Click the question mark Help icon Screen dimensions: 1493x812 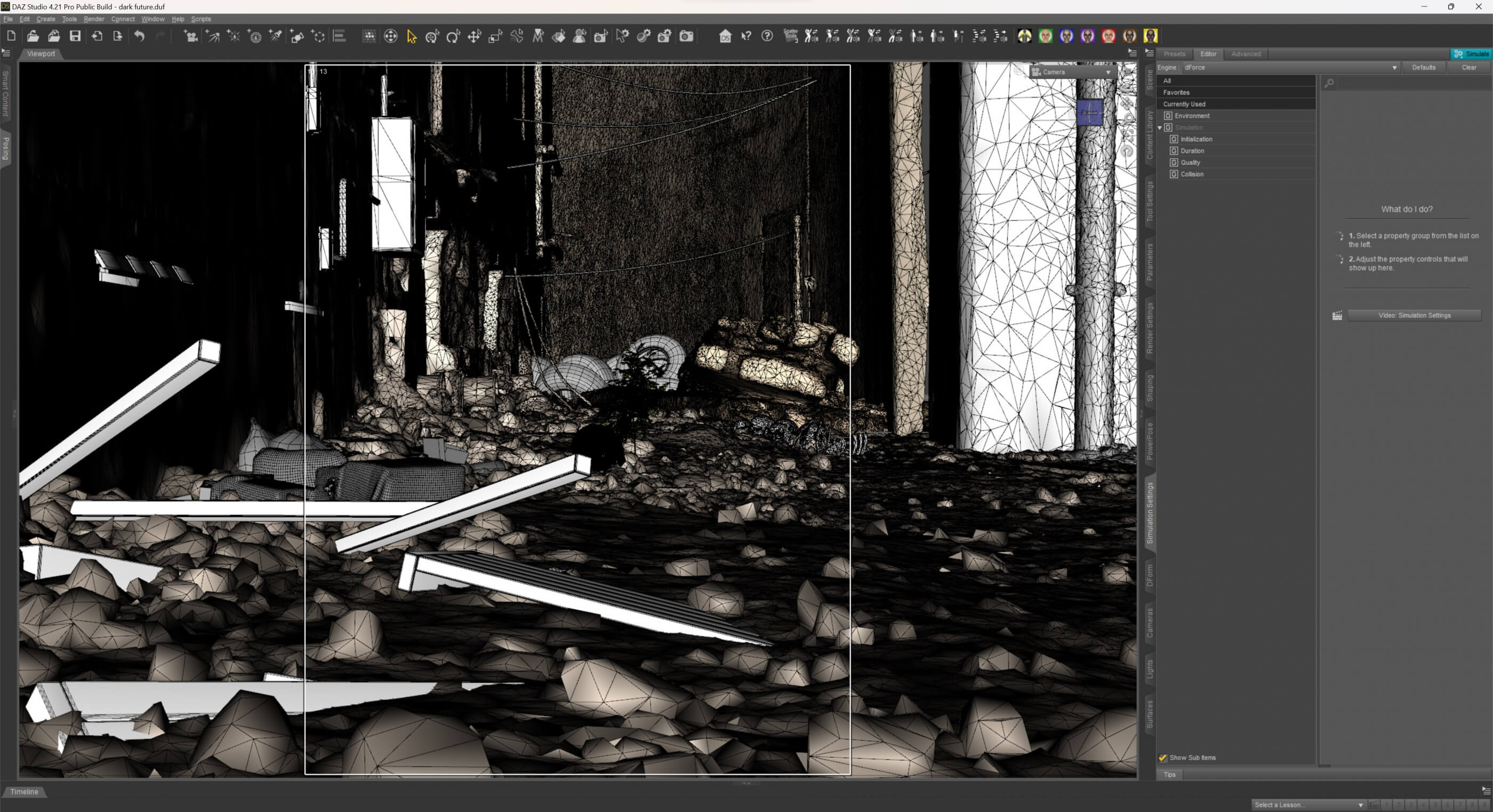767,36
